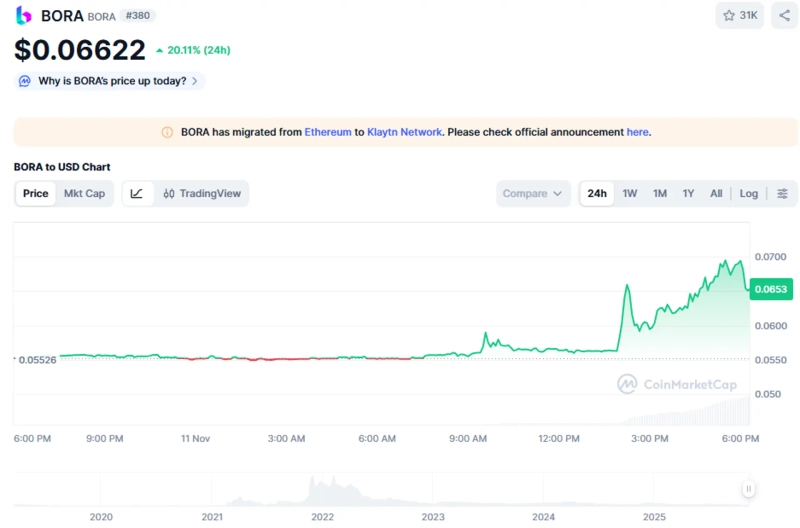The height and width of the screenshot is (528, 800).
Task: Open the share button
Action: 784,15
